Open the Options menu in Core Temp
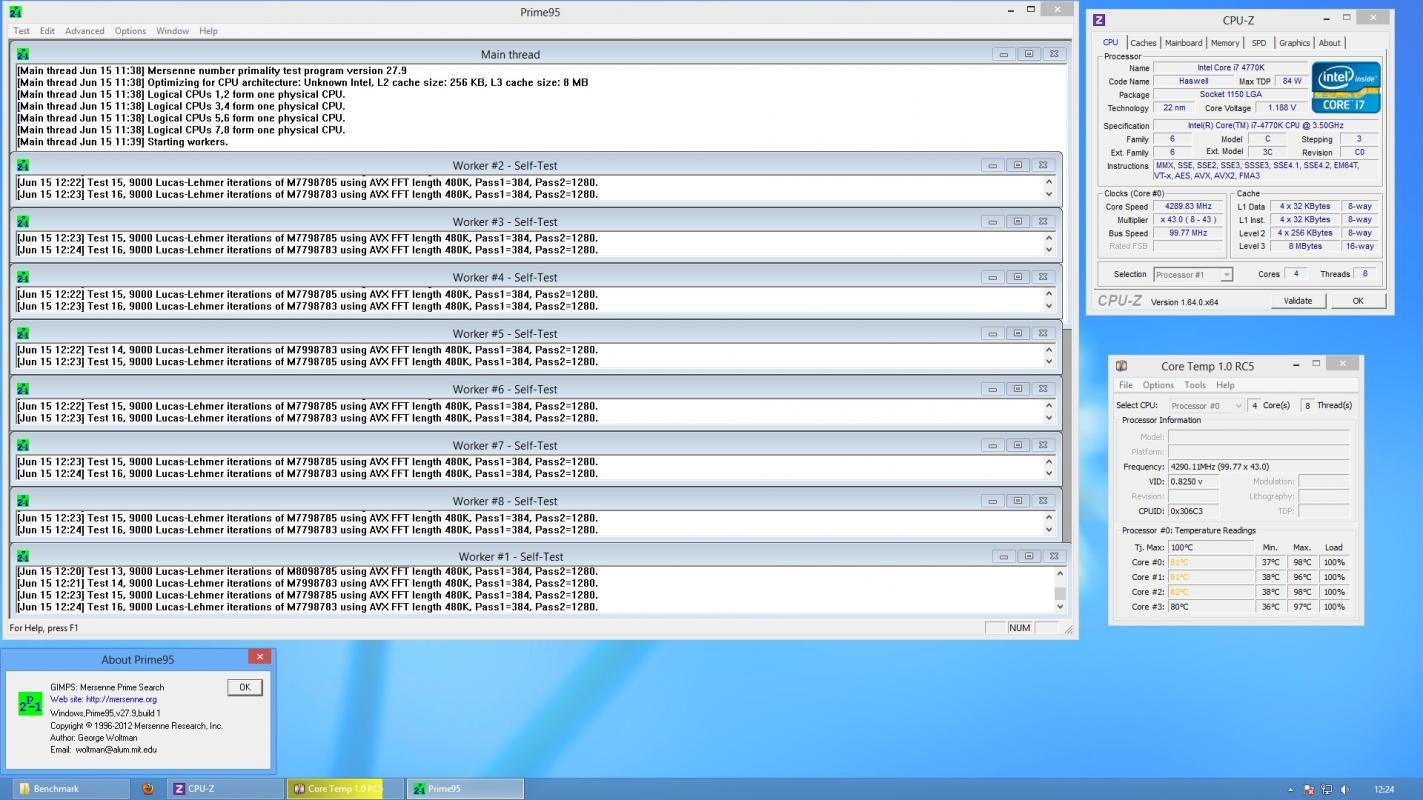The width and height of the screenshot is (1423, 800). coord(1158,385)
